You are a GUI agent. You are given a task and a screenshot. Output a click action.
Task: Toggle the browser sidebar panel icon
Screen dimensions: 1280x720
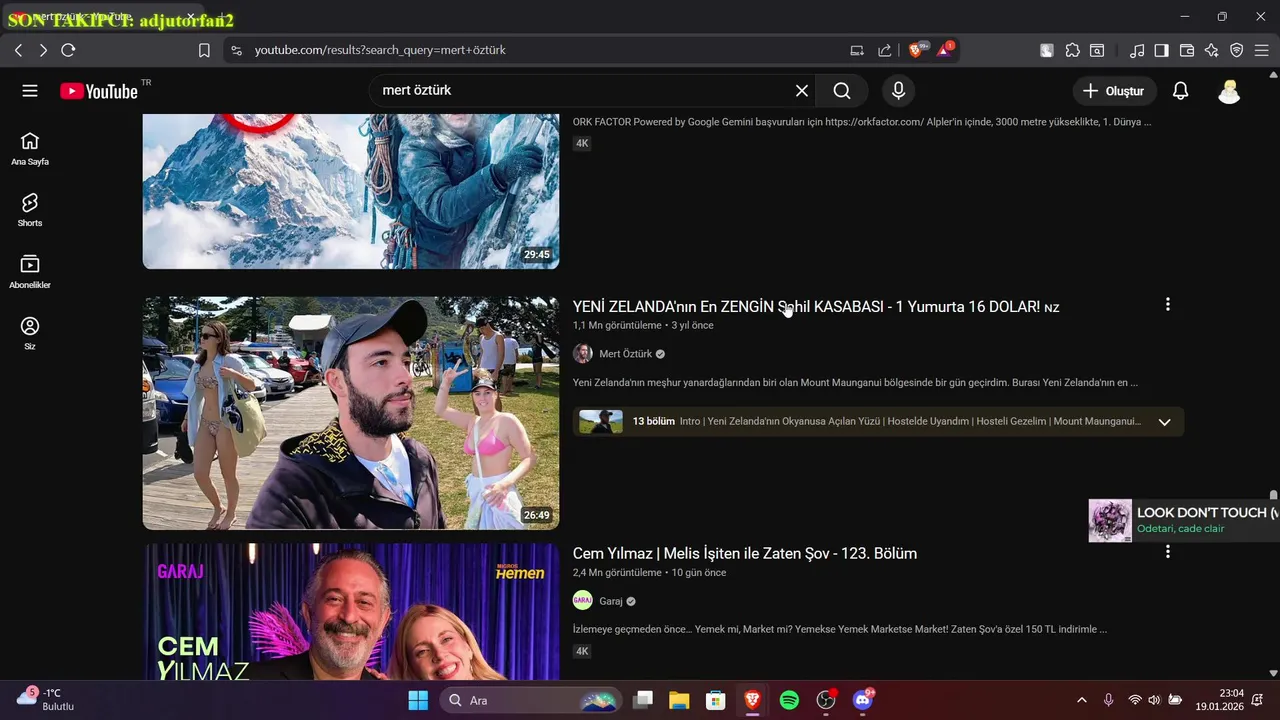(1161, 50)
